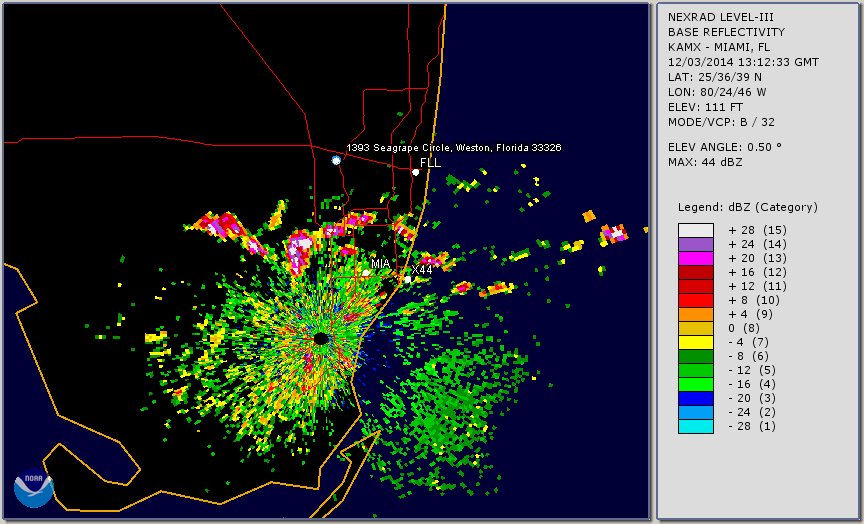Image resolution: width=864 pixels, height=524 pixels.
Task: Select the MIA airport marker dot
Action: pyautogui.click(x=366, y=273)
